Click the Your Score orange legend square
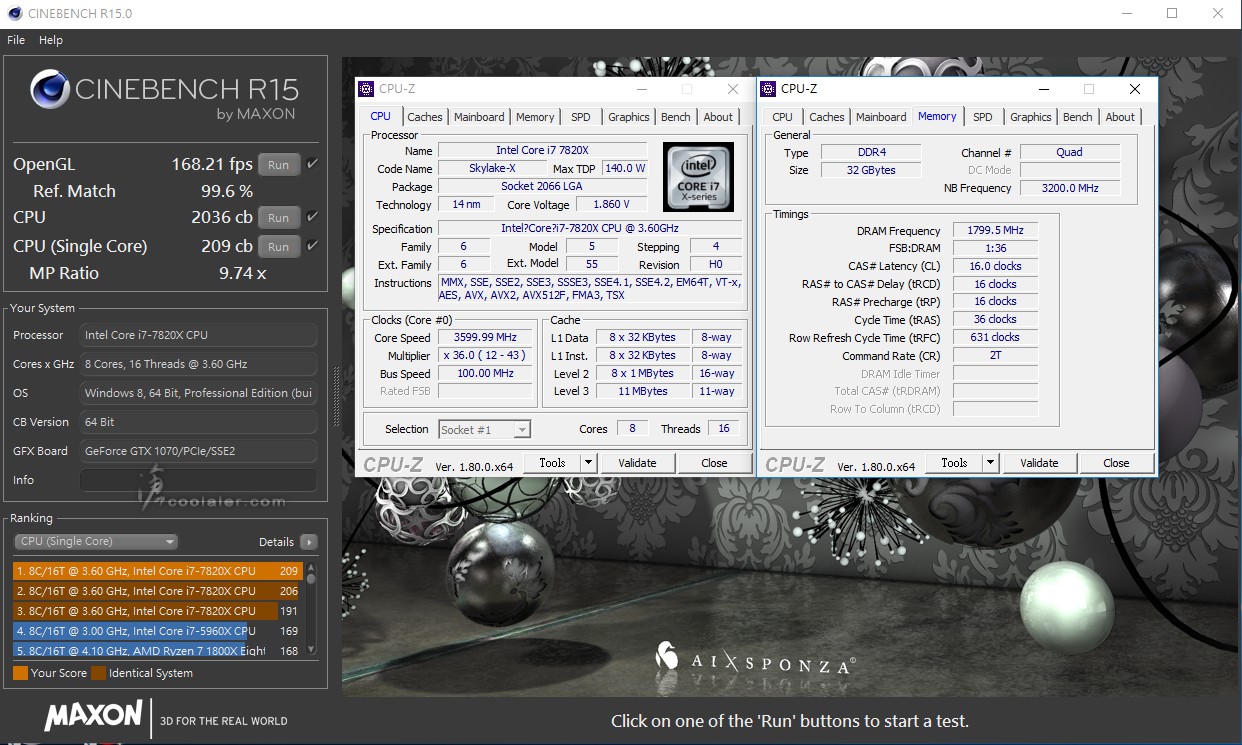The width and height of the screenshot is (1242, 745). (x=20, y=673)
